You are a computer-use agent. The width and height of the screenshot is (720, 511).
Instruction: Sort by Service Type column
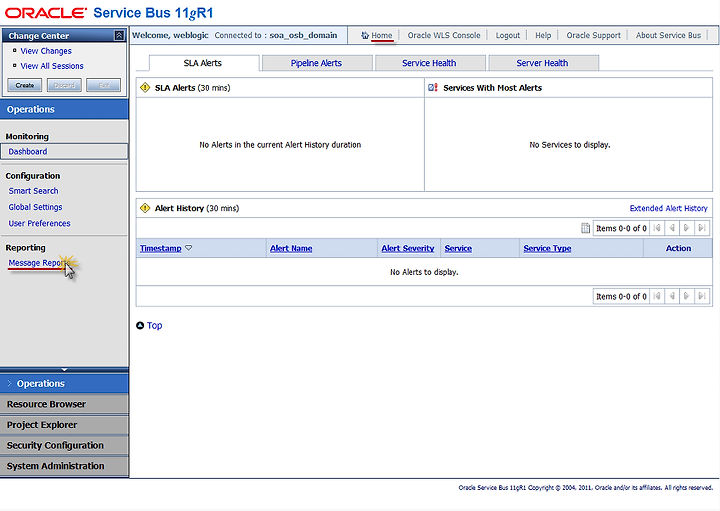[x=547, y=248]
